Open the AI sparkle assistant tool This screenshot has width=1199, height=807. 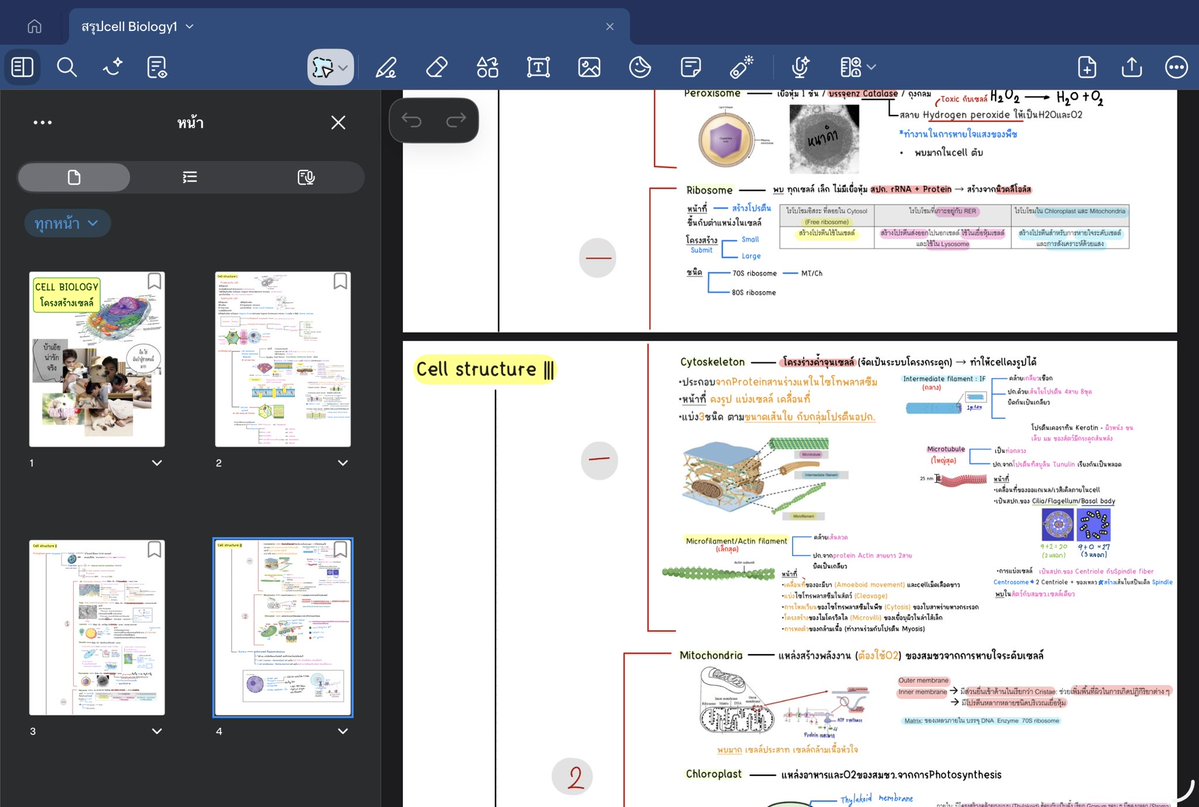112,67
